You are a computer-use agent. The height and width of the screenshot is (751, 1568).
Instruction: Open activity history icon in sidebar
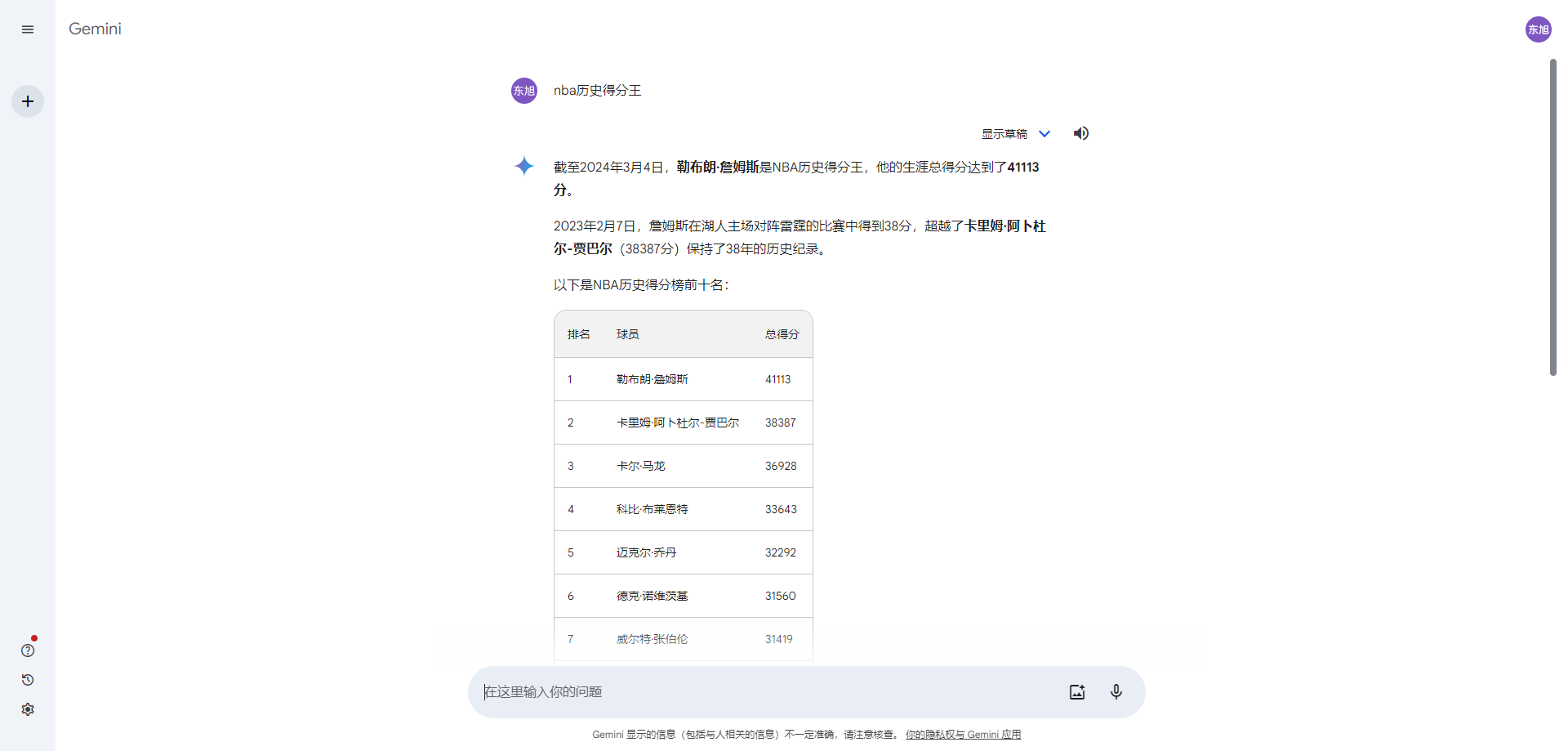tap(28, 680)
